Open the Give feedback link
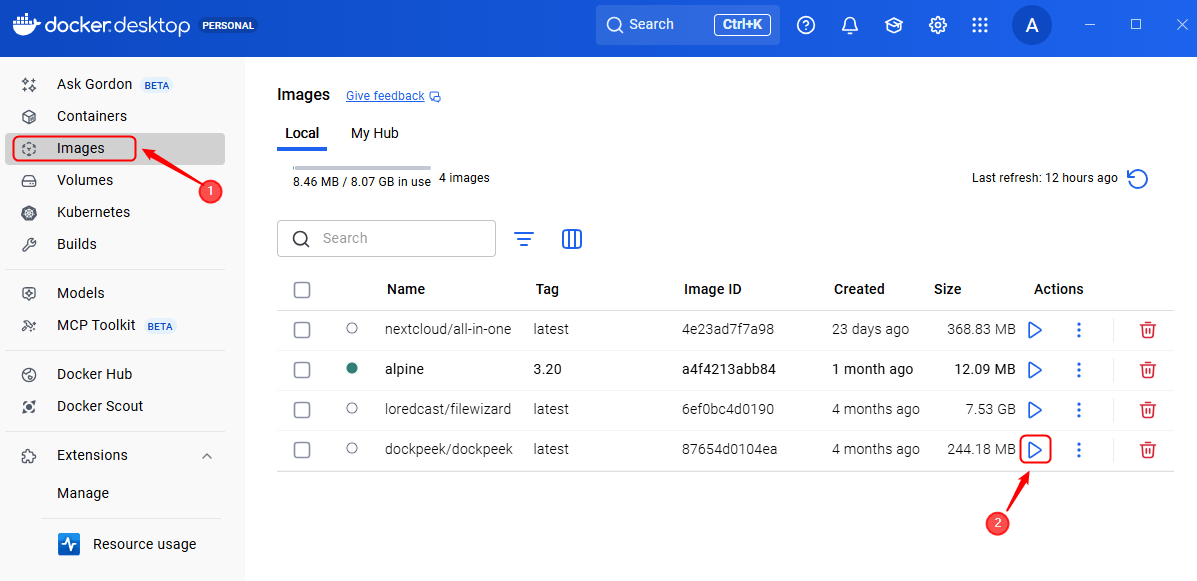Screen dimensions: 1197x581 [385, 95]
